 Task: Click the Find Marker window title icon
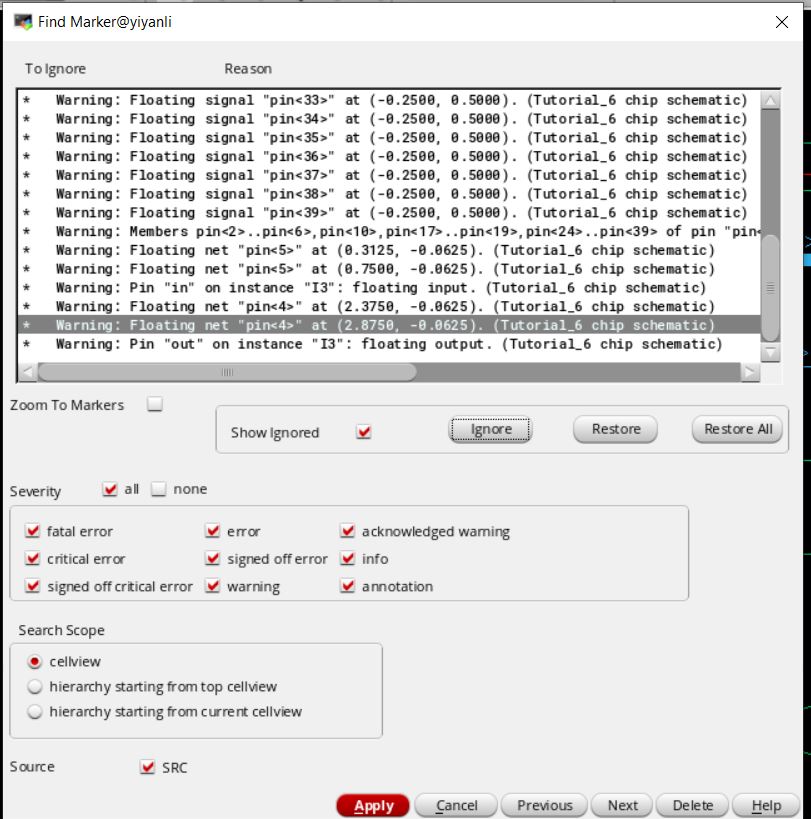click(21, 21)
